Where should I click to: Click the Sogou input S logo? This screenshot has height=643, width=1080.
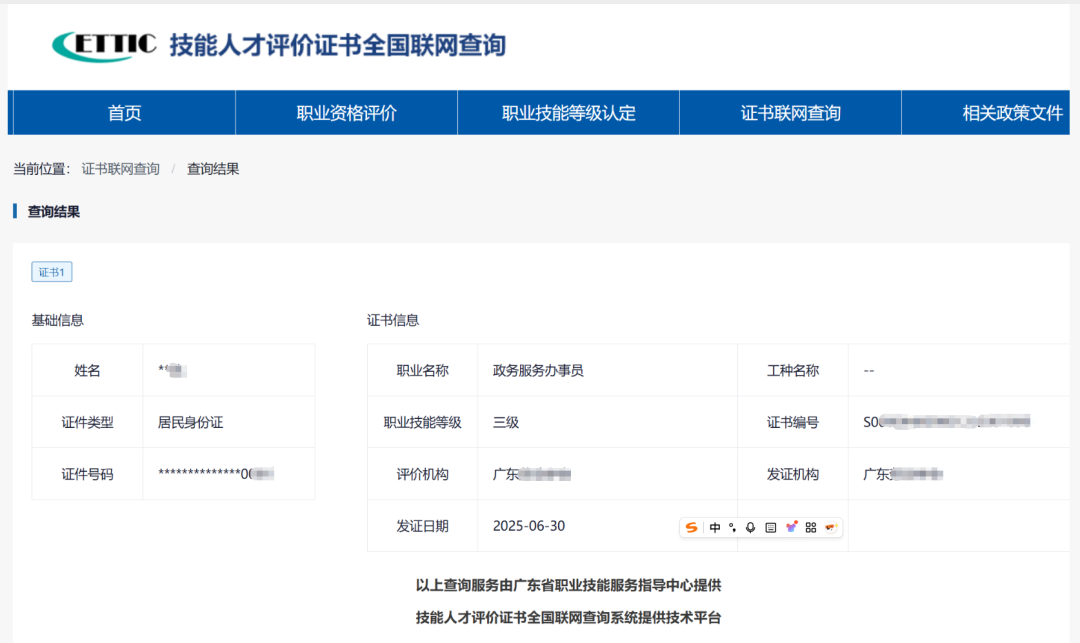(692, 527)
